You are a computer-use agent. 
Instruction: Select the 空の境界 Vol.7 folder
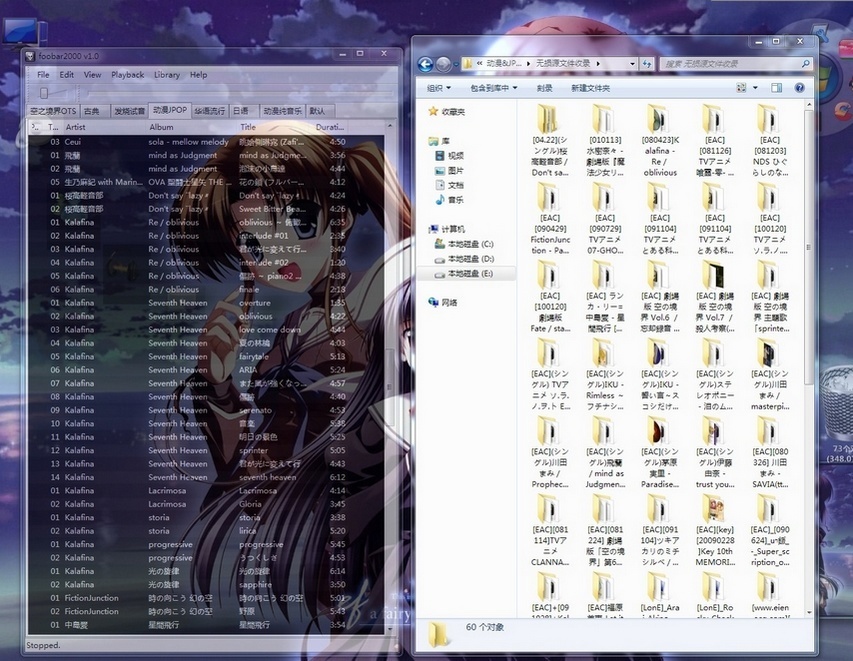(715, 296)
